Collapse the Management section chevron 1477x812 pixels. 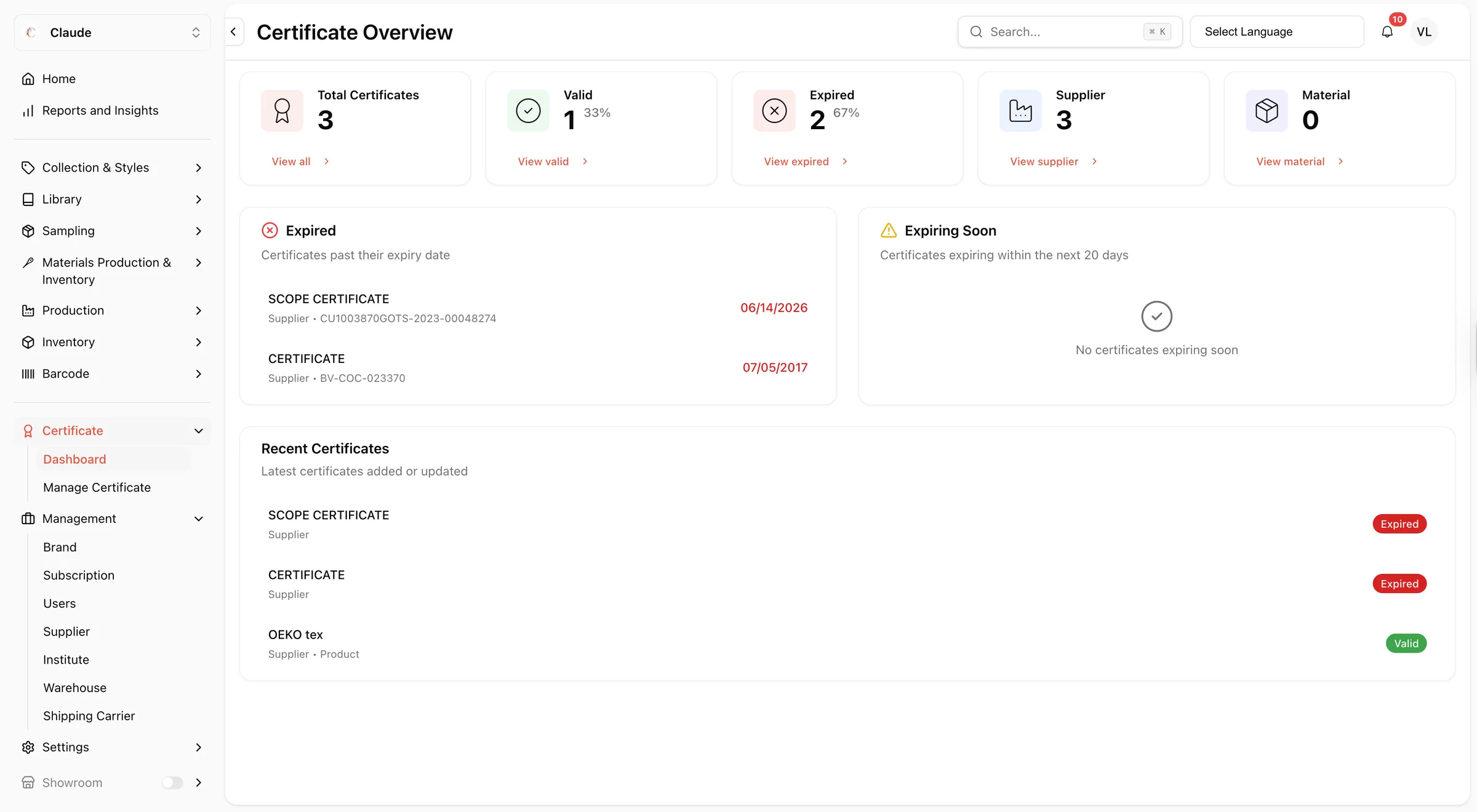click(x=198, y=519)
